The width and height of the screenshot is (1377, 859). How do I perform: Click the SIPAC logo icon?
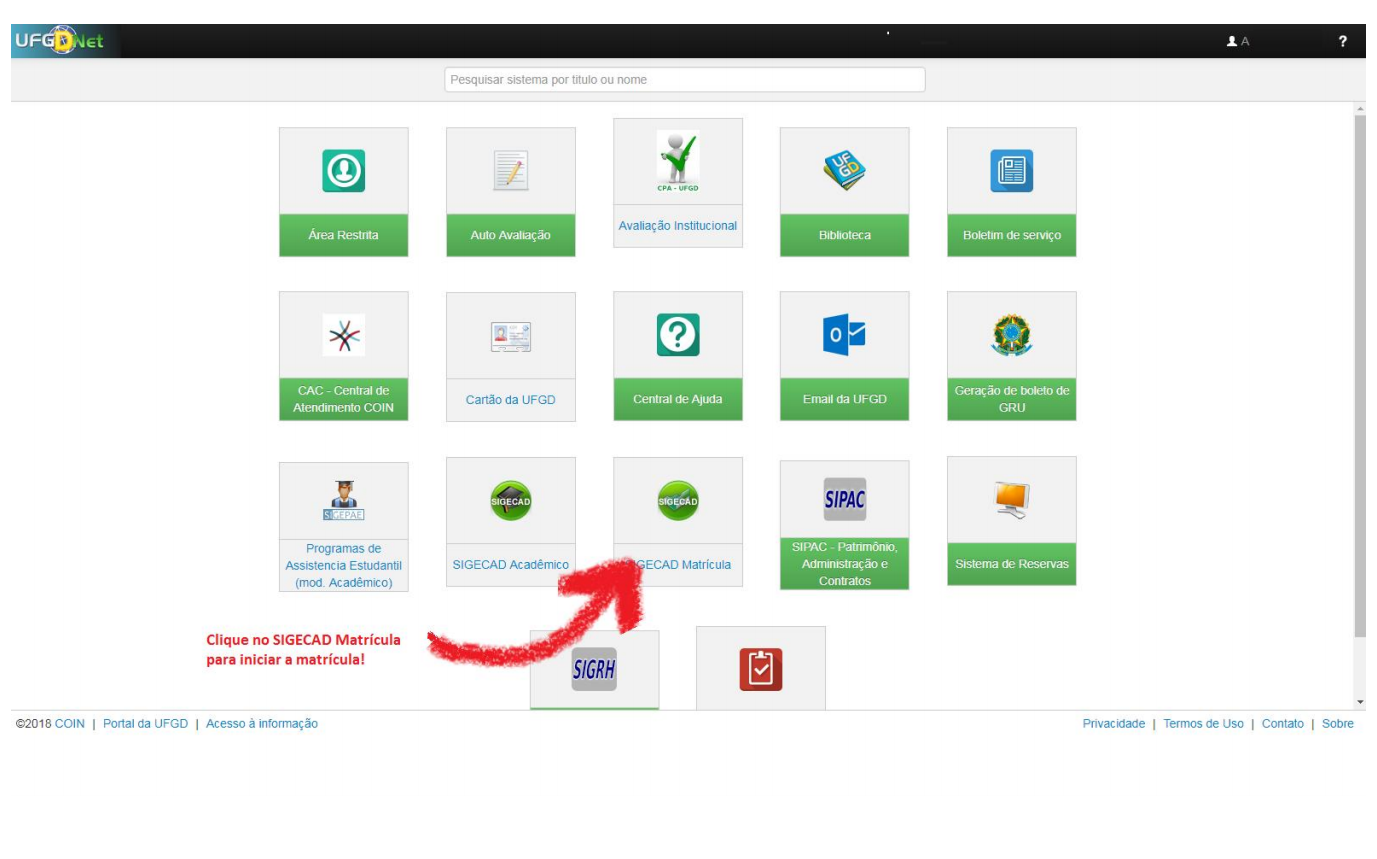(844, 499)
